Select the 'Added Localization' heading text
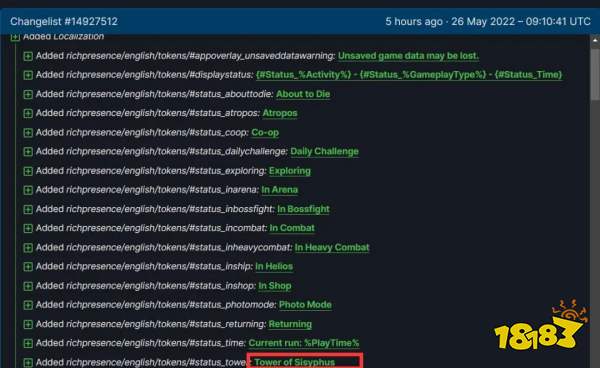Screen dimensions: 600x368 tap(64, 37)
